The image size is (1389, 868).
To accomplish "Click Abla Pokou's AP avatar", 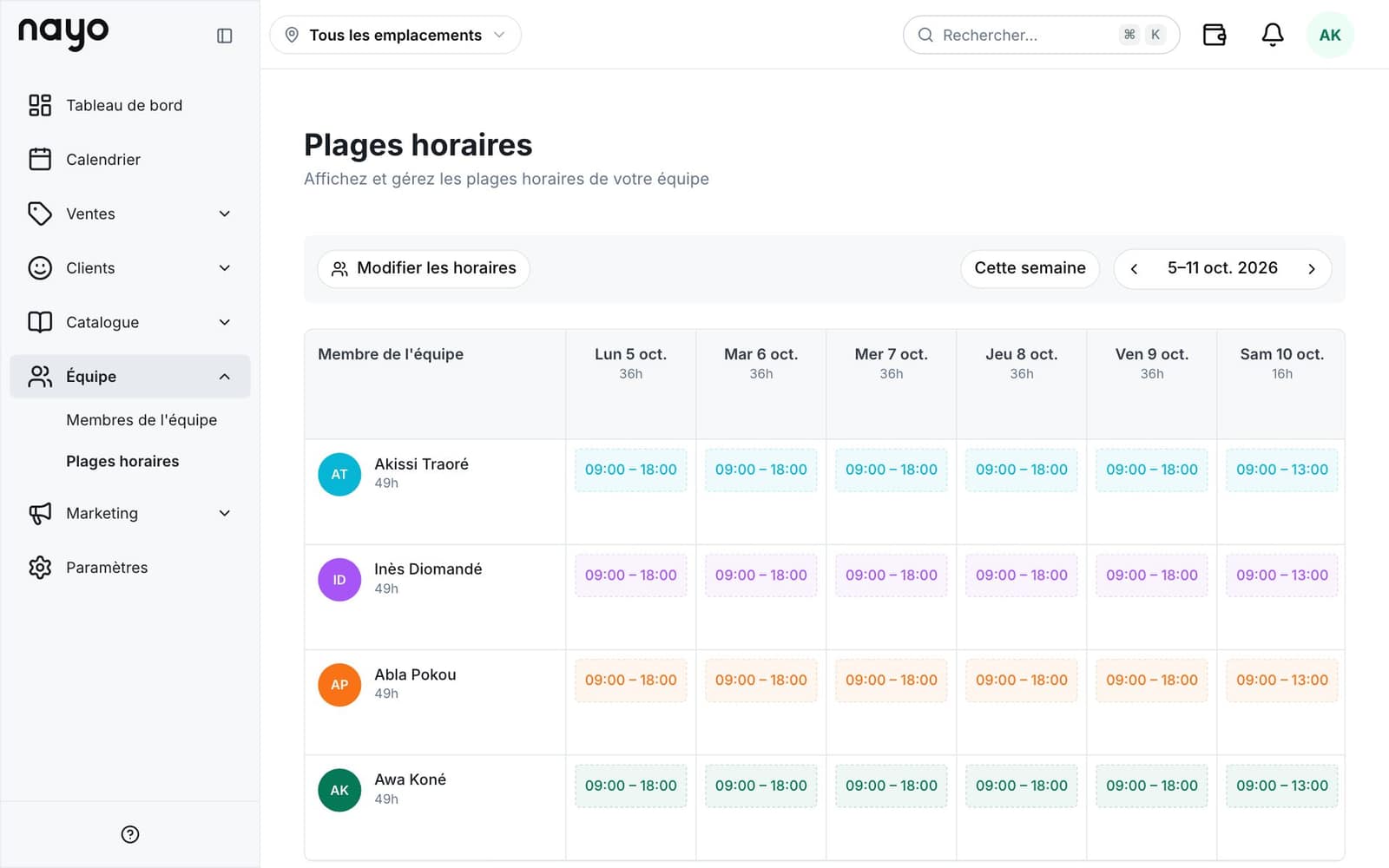I will [339, 684].
